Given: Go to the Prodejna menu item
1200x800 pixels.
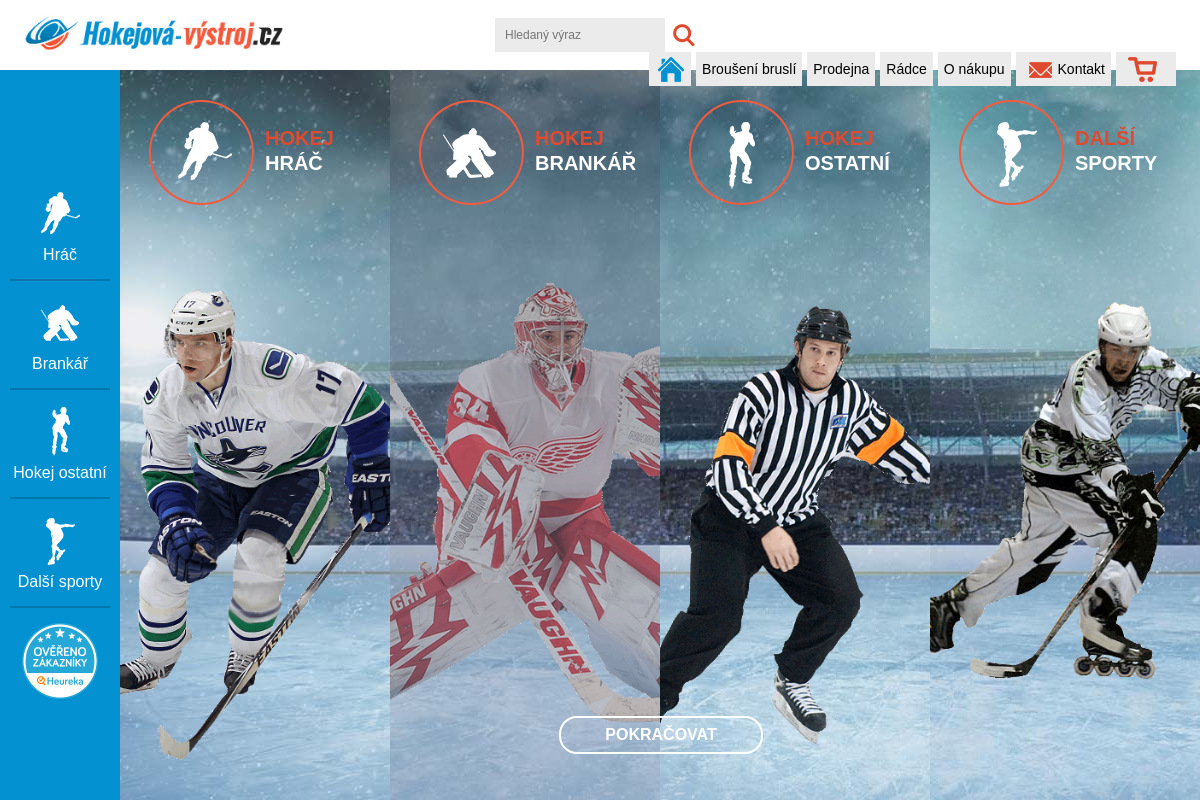Looking at the screenshot, I should 841,69.
